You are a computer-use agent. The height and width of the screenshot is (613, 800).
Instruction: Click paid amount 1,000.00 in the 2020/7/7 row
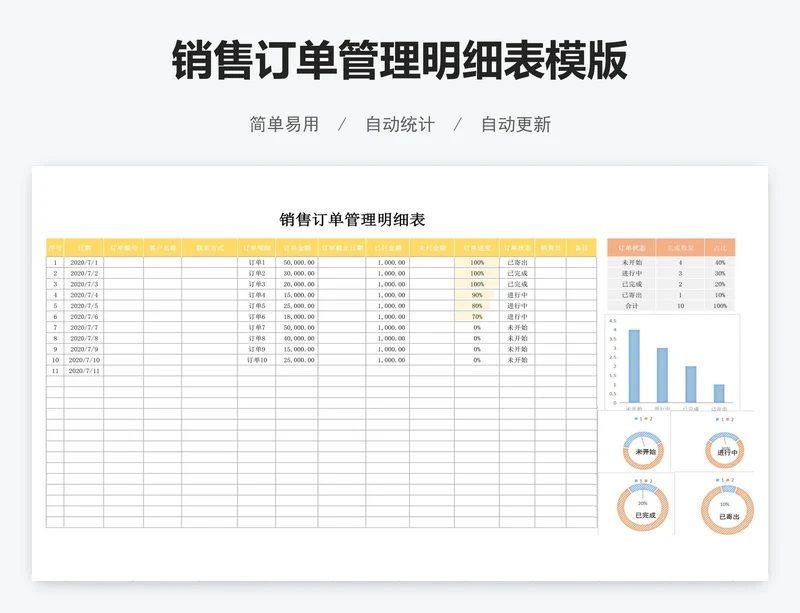pos(388,327)
